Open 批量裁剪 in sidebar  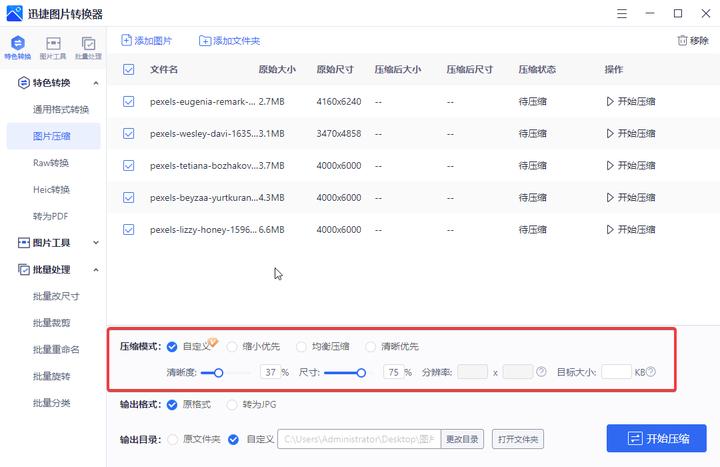(x=51, y=323)
